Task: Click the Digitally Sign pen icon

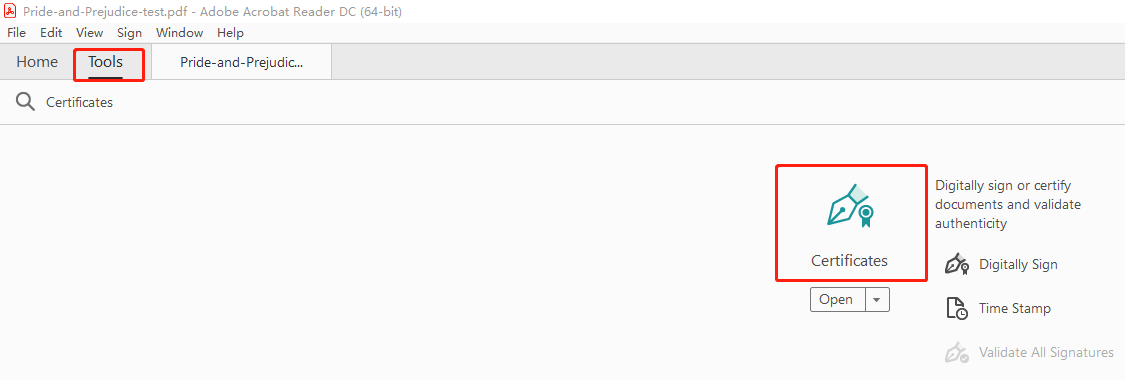Action: pyautogui.click(x=956, y=264)
